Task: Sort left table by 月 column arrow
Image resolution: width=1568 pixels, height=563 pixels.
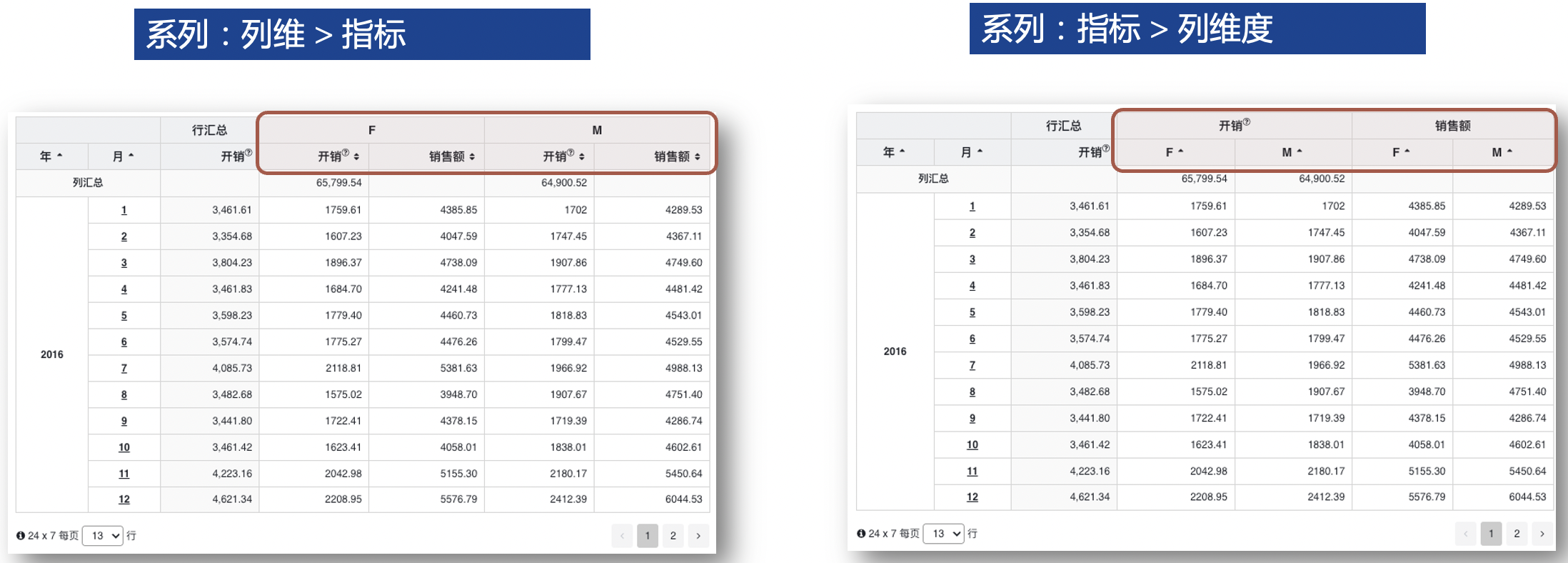Action: (131, 156)
